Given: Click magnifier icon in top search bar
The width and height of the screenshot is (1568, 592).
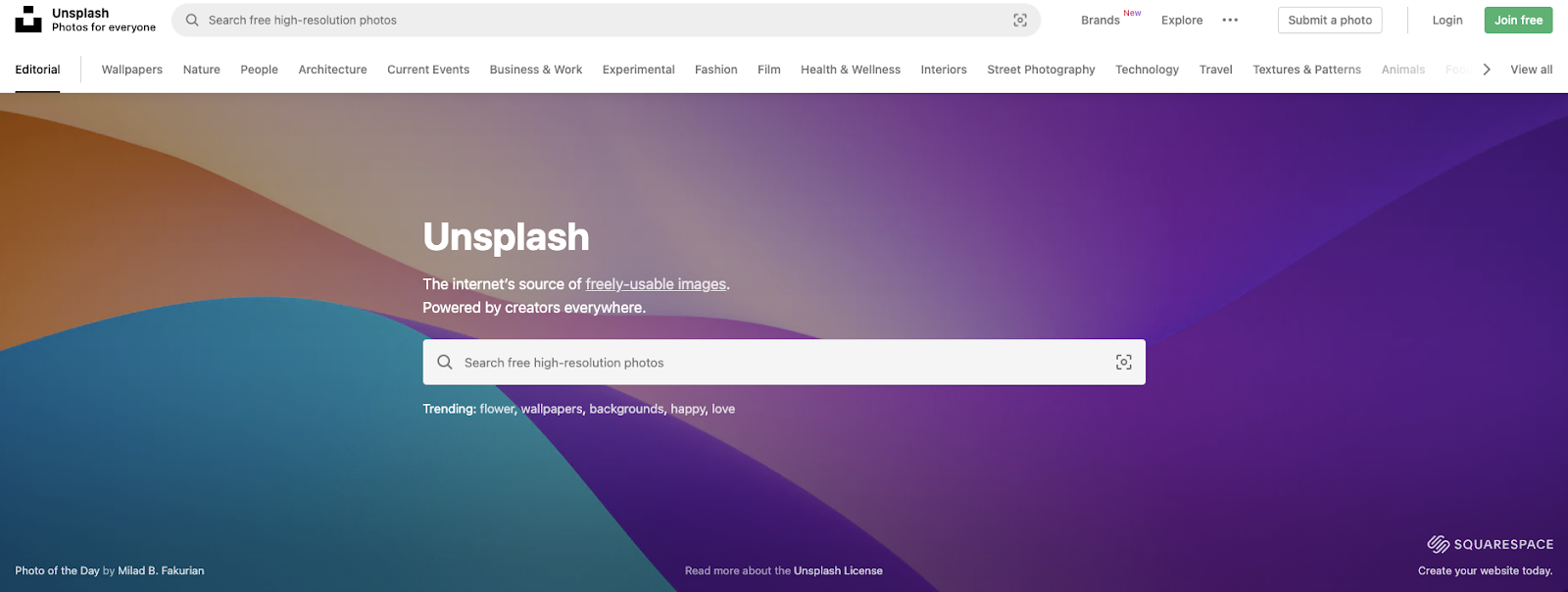Looking at the screenshot, I should [192, 20].
